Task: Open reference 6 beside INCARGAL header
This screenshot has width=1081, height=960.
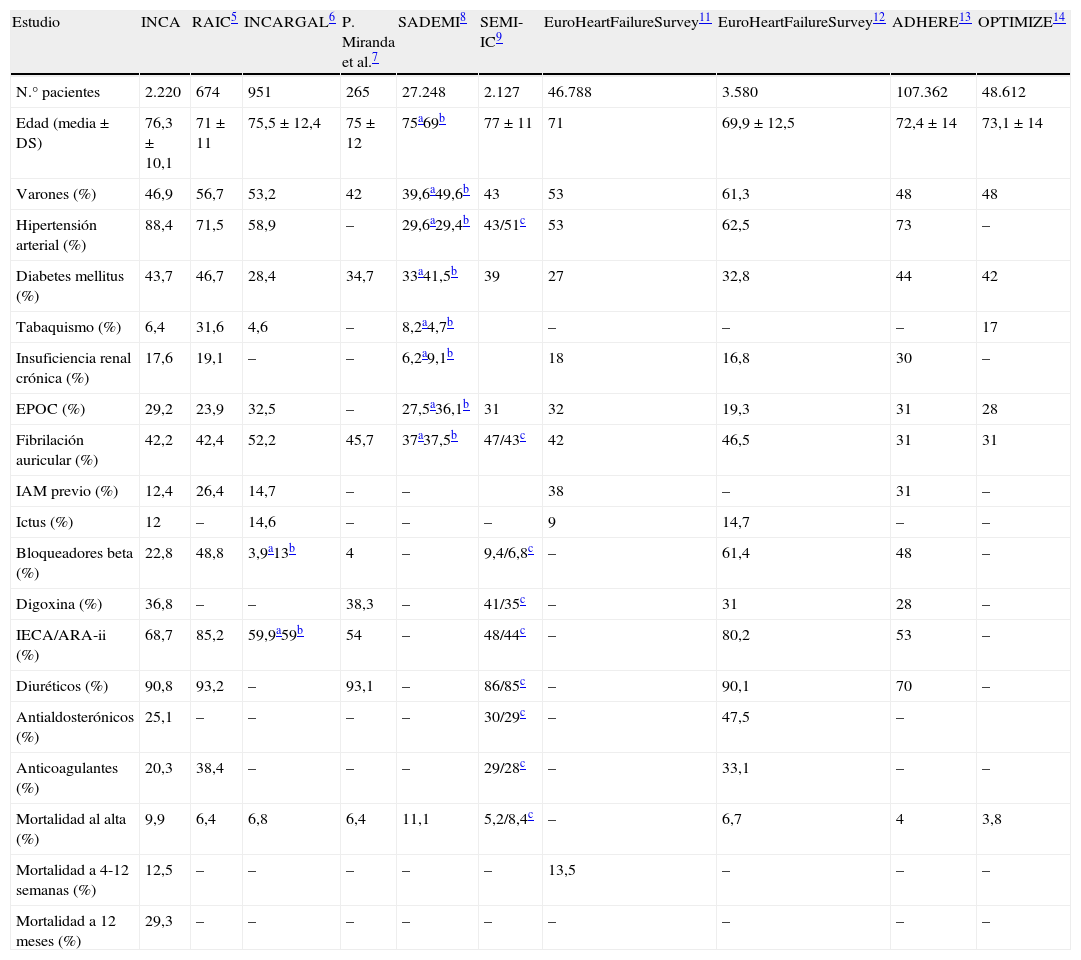Action: tap(332, 18)
